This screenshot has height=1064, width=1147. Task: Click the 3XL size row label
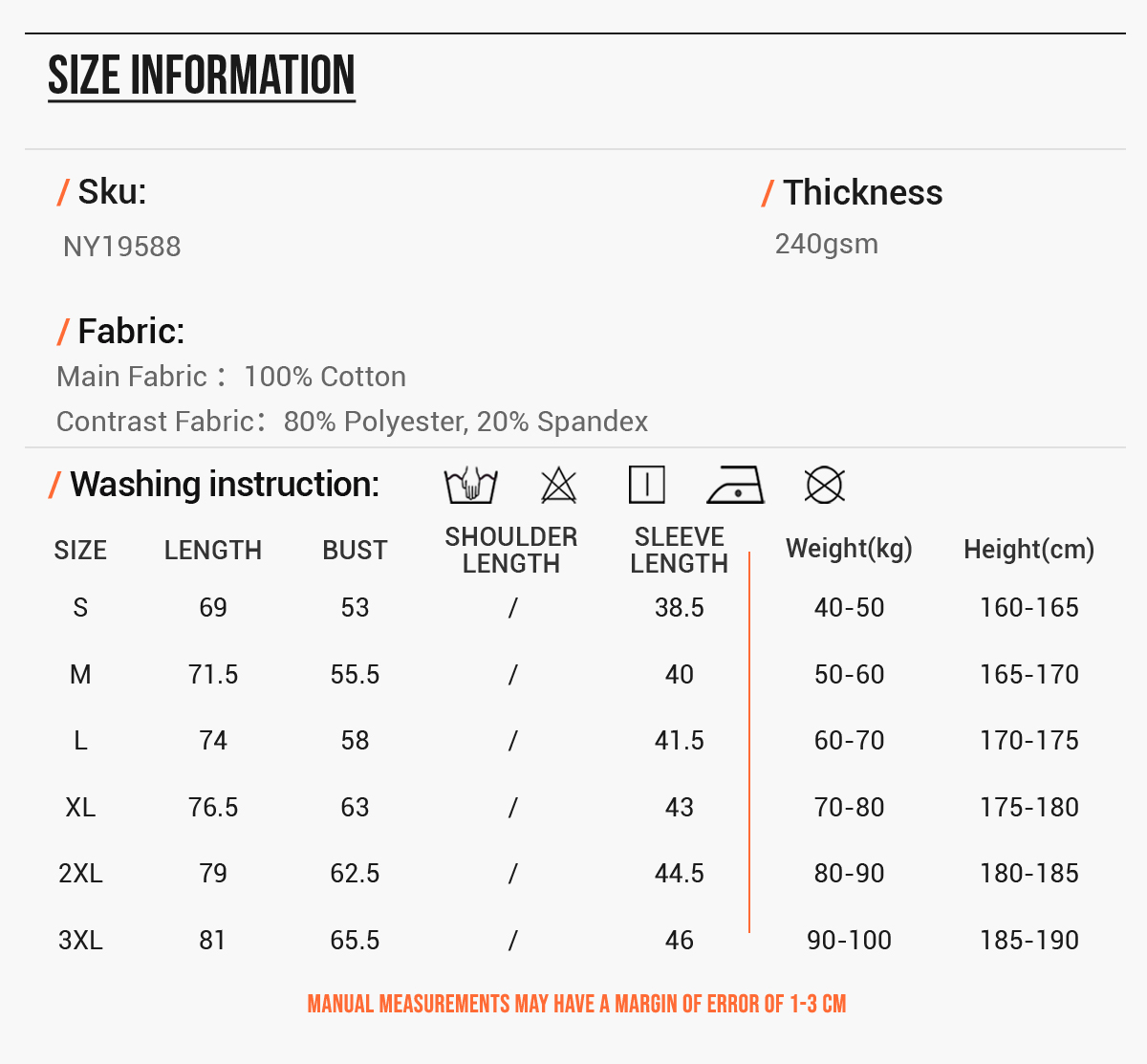tap(80, 941)
